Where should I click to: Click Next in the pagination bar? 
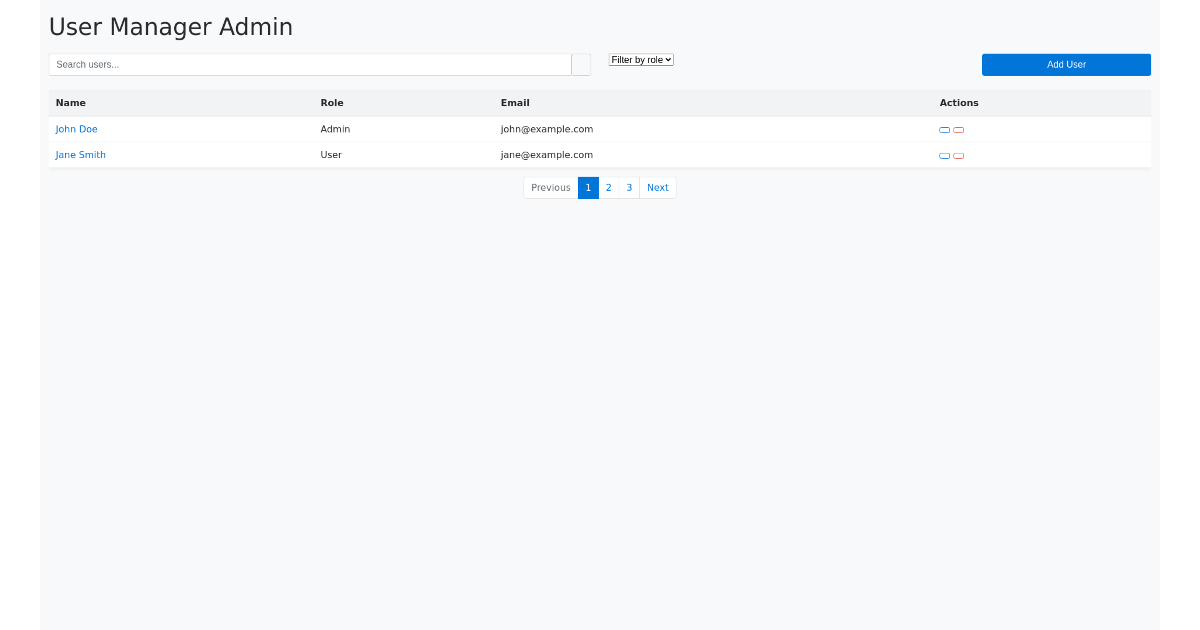point(657,187)
